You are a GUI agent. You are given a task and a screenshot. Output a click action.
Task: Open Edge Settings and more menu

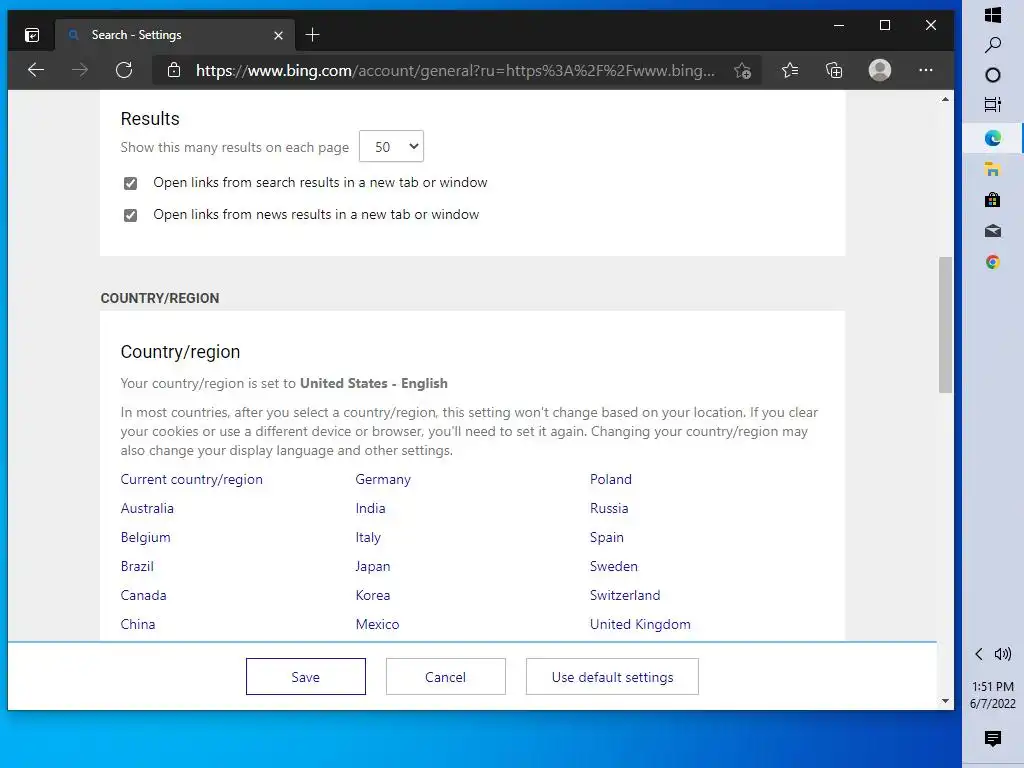tap(925, 70)
